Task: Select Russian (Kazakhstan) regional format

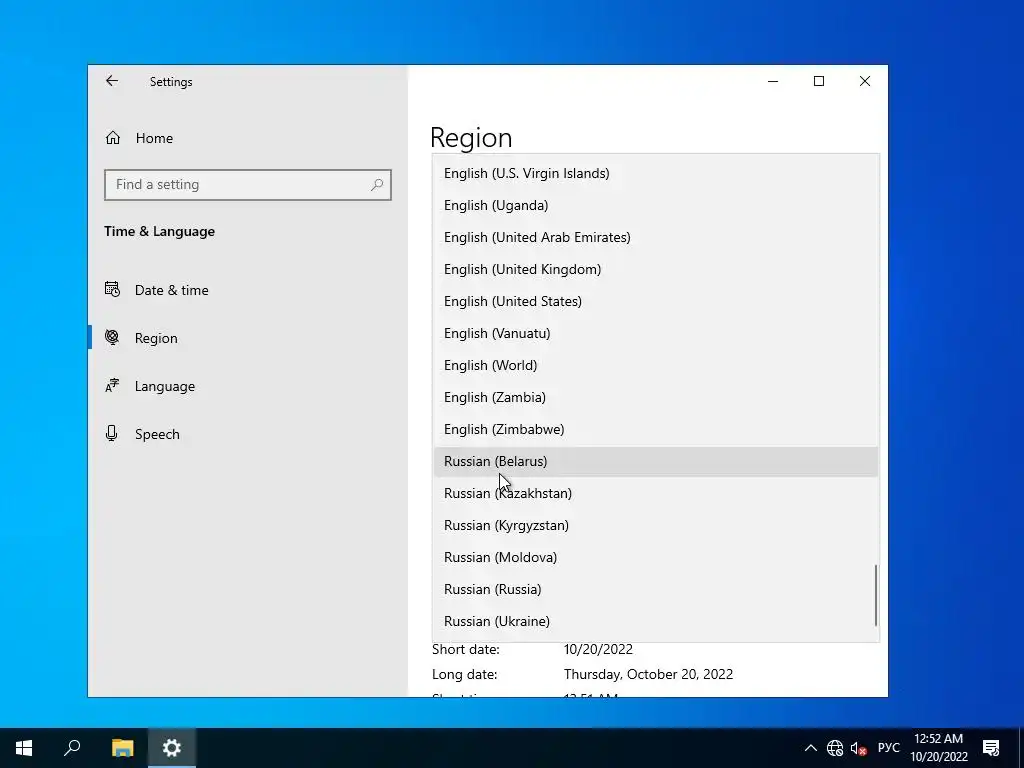Action: click(656, 493)
